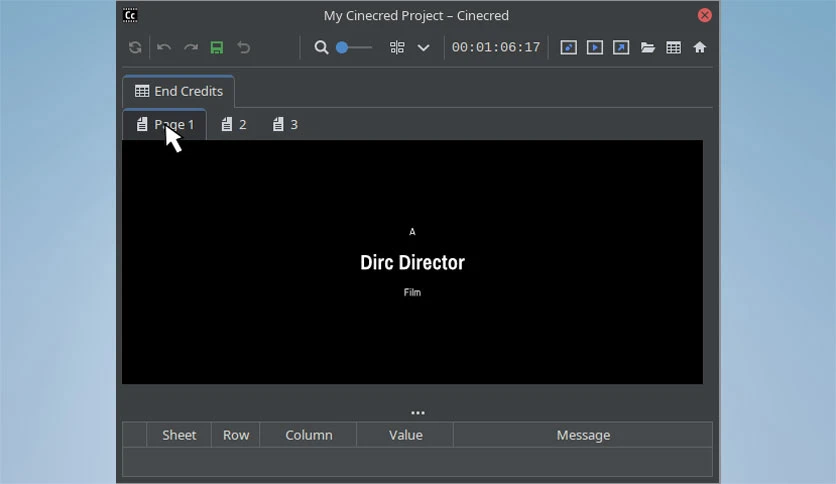The image size is (836, 484).
Task: Toggle the layout guides icon
Action: tap(397, 47)
